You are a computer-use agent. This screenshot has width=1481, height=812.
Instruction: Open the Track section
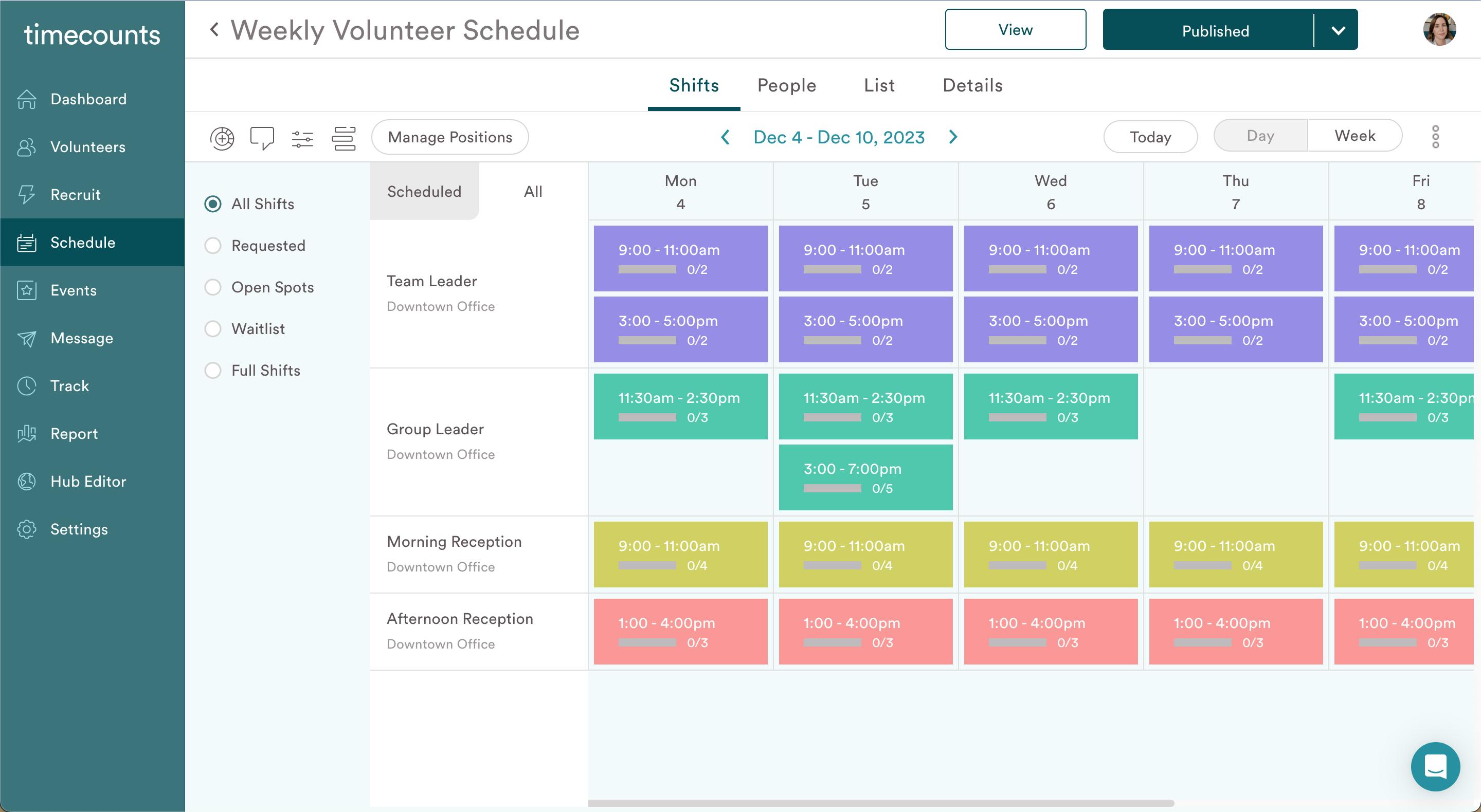point(69,385)
